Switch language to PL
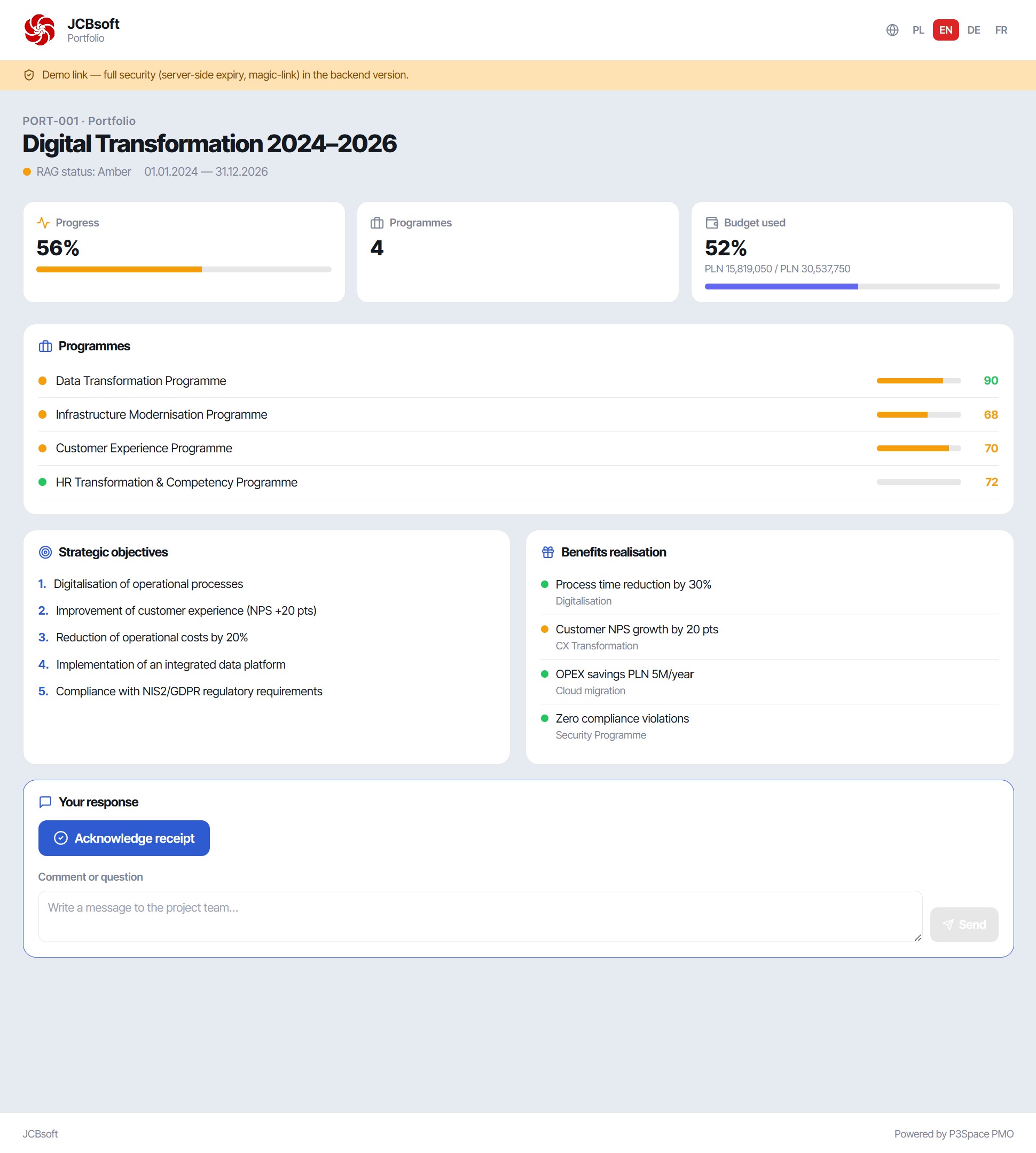This screenshot has width=1036, height=1153. point(918,30)
